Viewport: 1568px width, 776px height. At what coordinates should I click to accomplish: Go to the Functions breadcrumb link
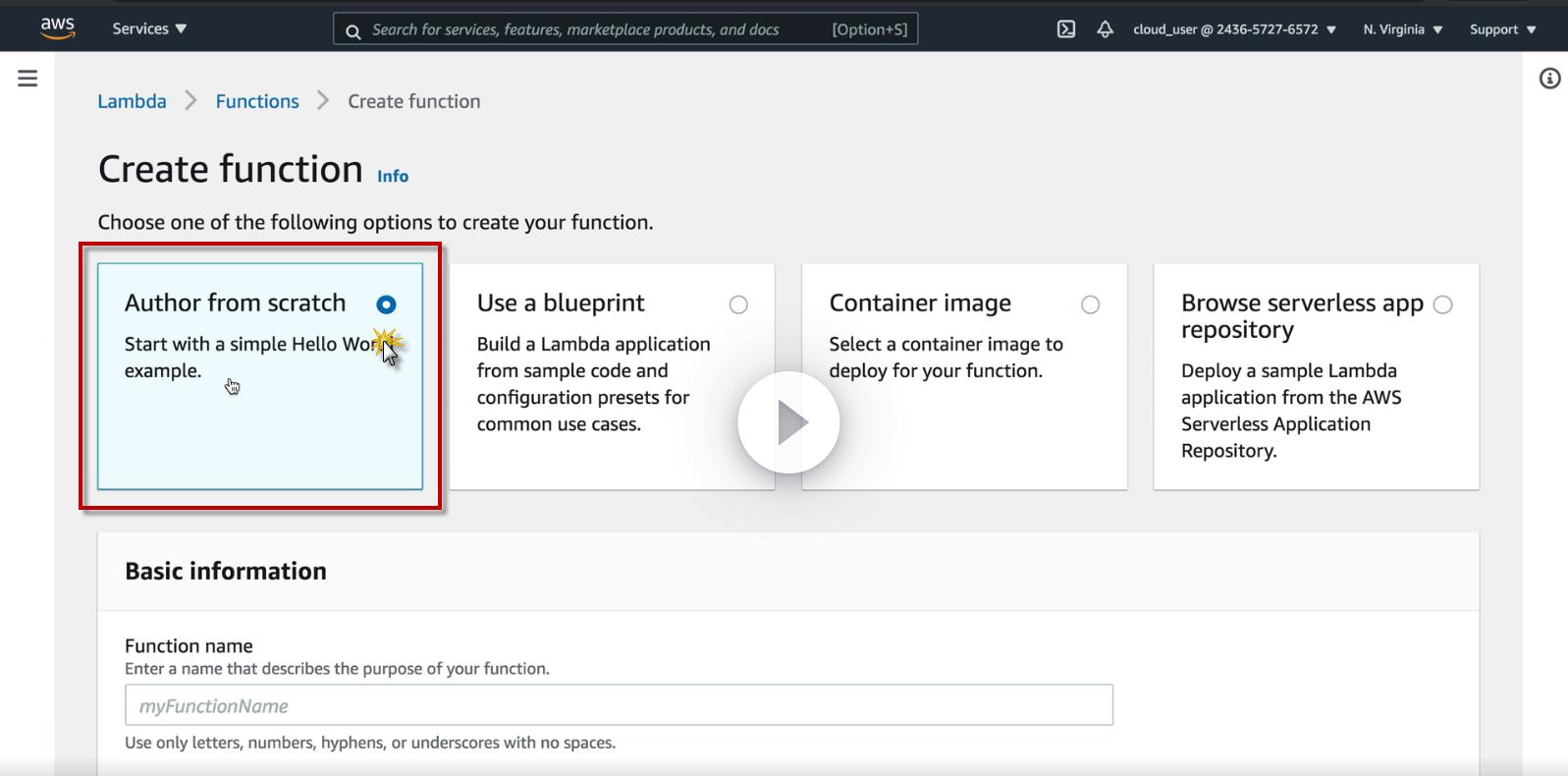257,101
